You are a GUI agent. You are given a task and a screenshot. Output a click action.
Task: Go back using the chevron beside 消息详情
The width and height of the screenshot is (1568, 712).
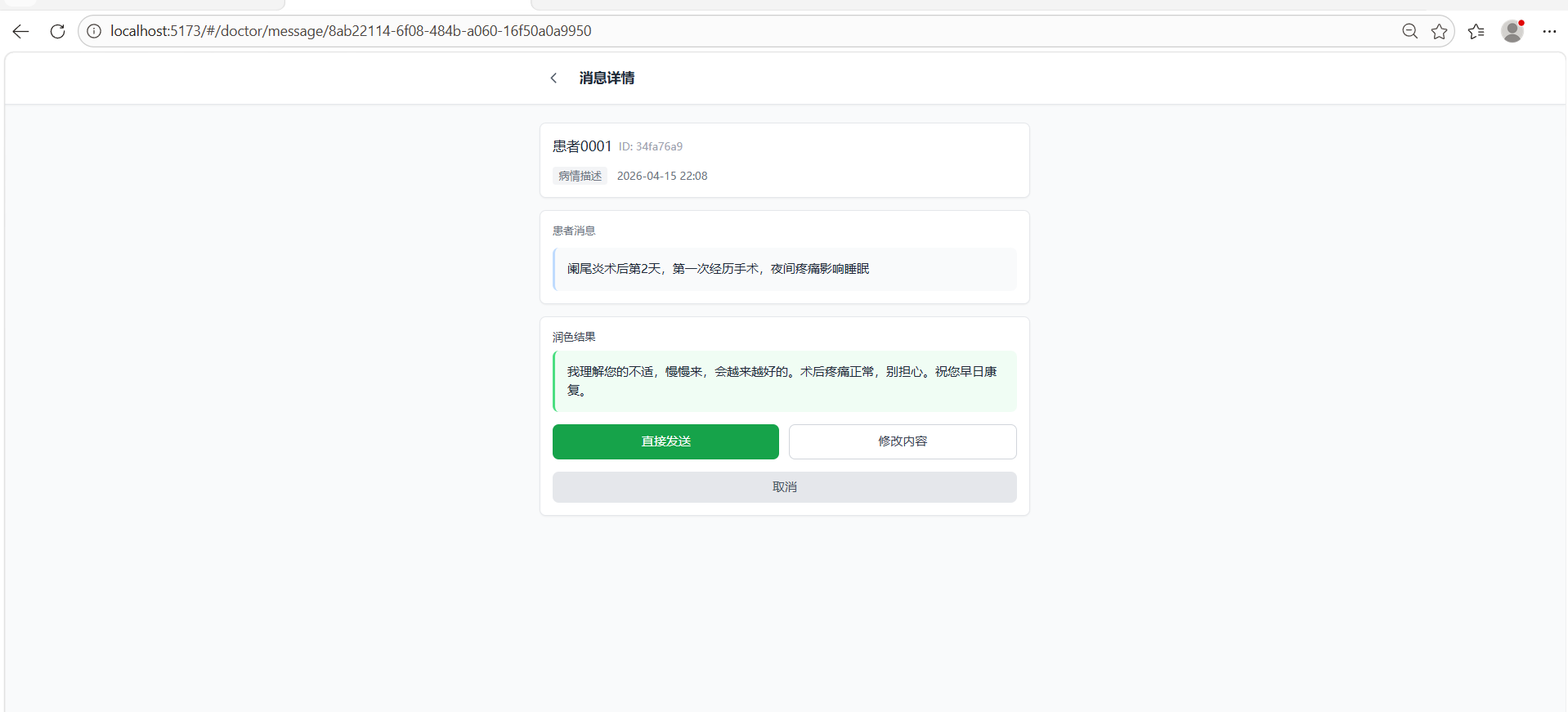[x=553, y=78]
